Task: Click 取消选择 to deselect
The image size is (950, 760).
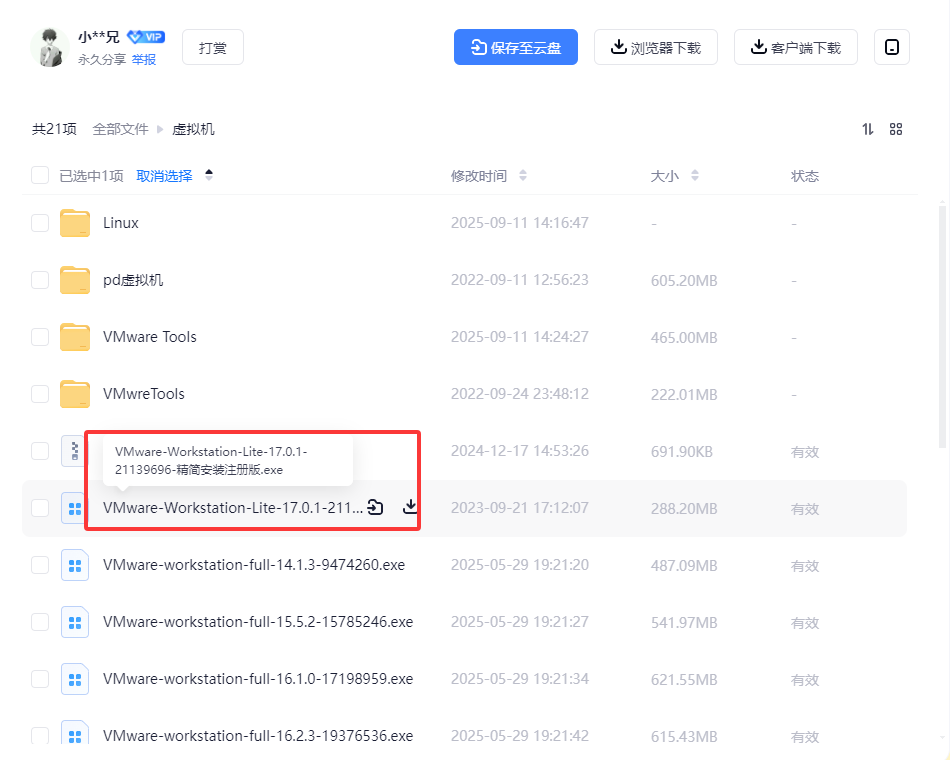Action: click(x=164, y=176)
